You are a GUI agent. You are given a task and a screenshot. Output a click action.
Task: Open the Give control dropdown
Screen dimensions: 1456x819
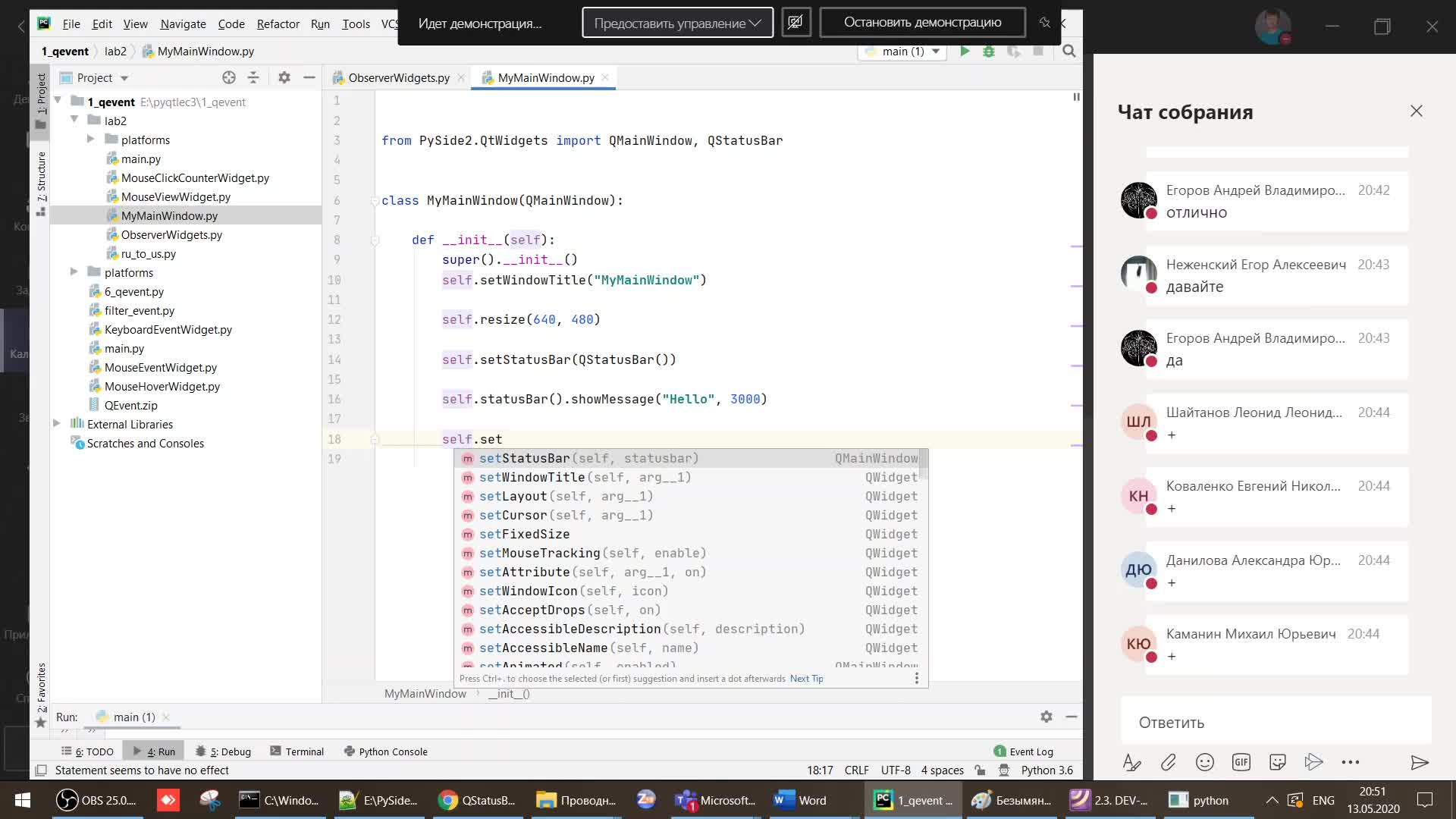(x=677, y=23)
